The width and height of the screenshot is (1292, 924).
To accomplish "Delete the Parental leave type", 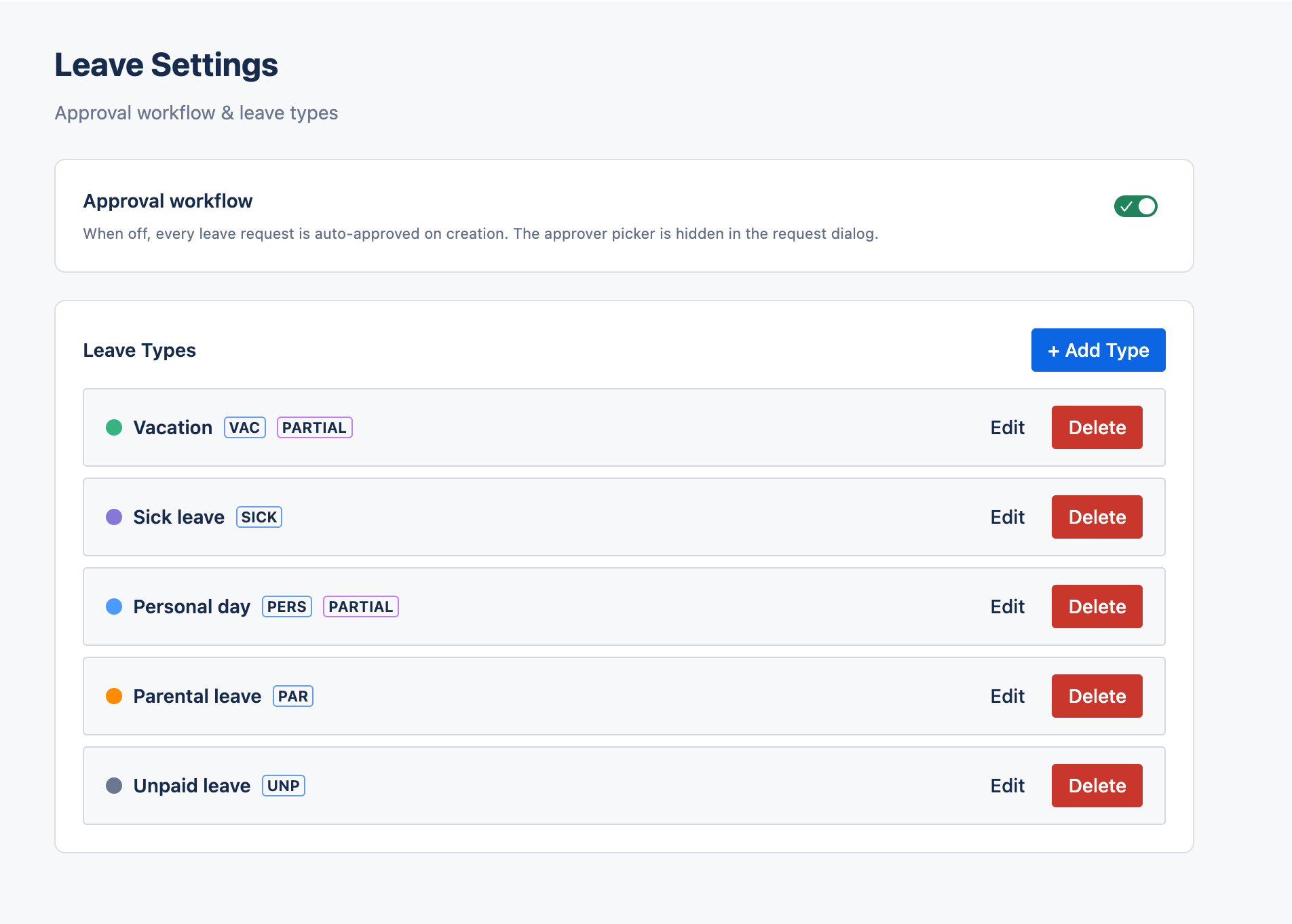I will tap(1097, 696).
